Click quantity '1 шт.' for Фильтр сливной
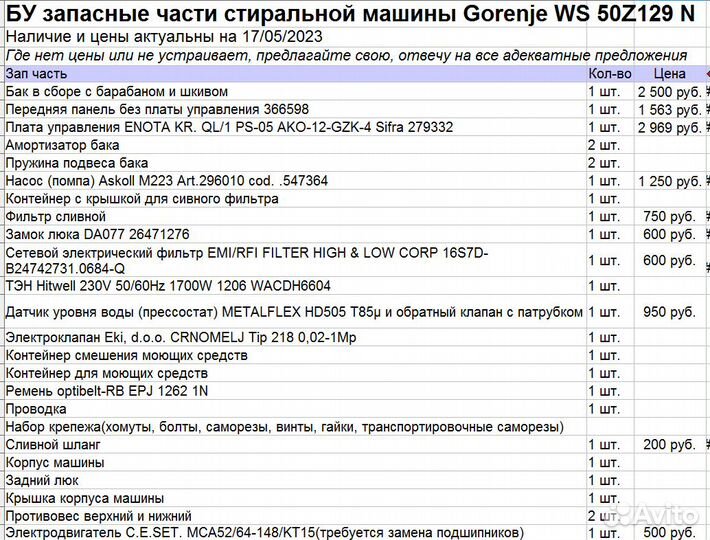 click(604, 216)
